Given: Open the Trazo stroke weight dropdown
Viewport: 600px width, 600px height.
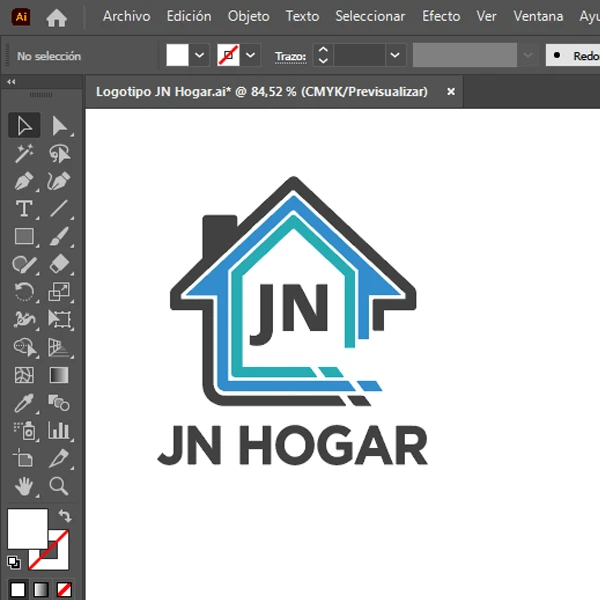Looking at the screenshot, I should [x=395, y=55].
